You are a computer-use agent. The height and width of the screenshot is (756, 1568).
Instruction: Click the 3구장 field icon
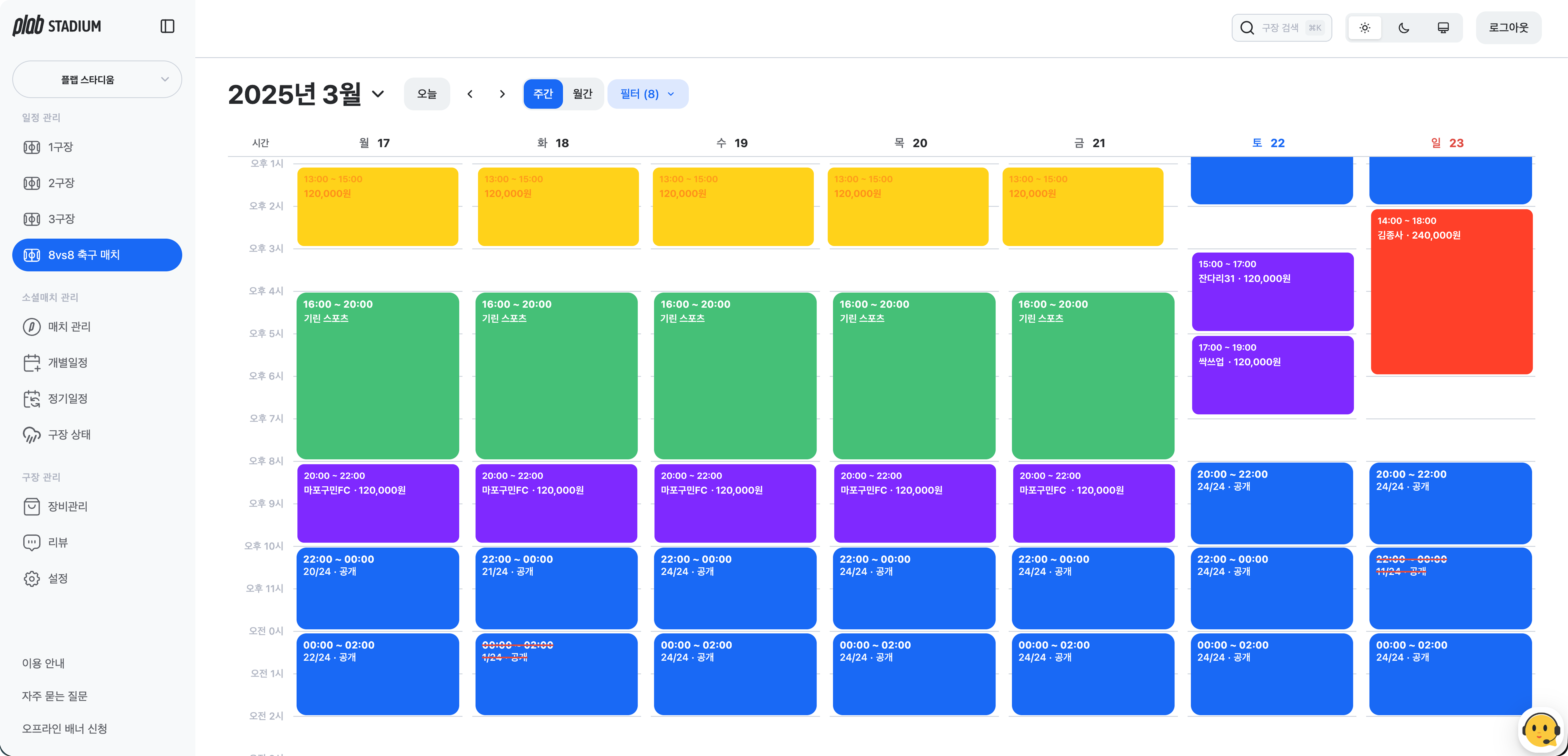32,219
